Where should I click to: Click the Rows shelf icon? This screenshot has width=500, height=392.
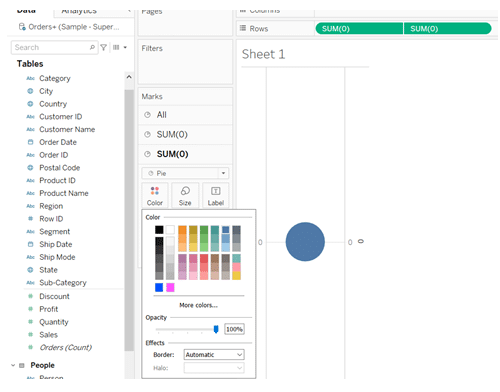coord(243,28)
